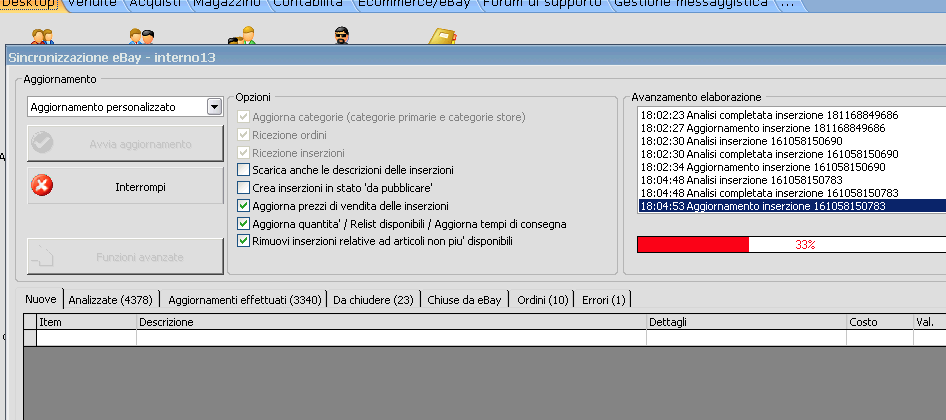
Task: Open the Magazzino top tab
Action: [x=227, y=4]
